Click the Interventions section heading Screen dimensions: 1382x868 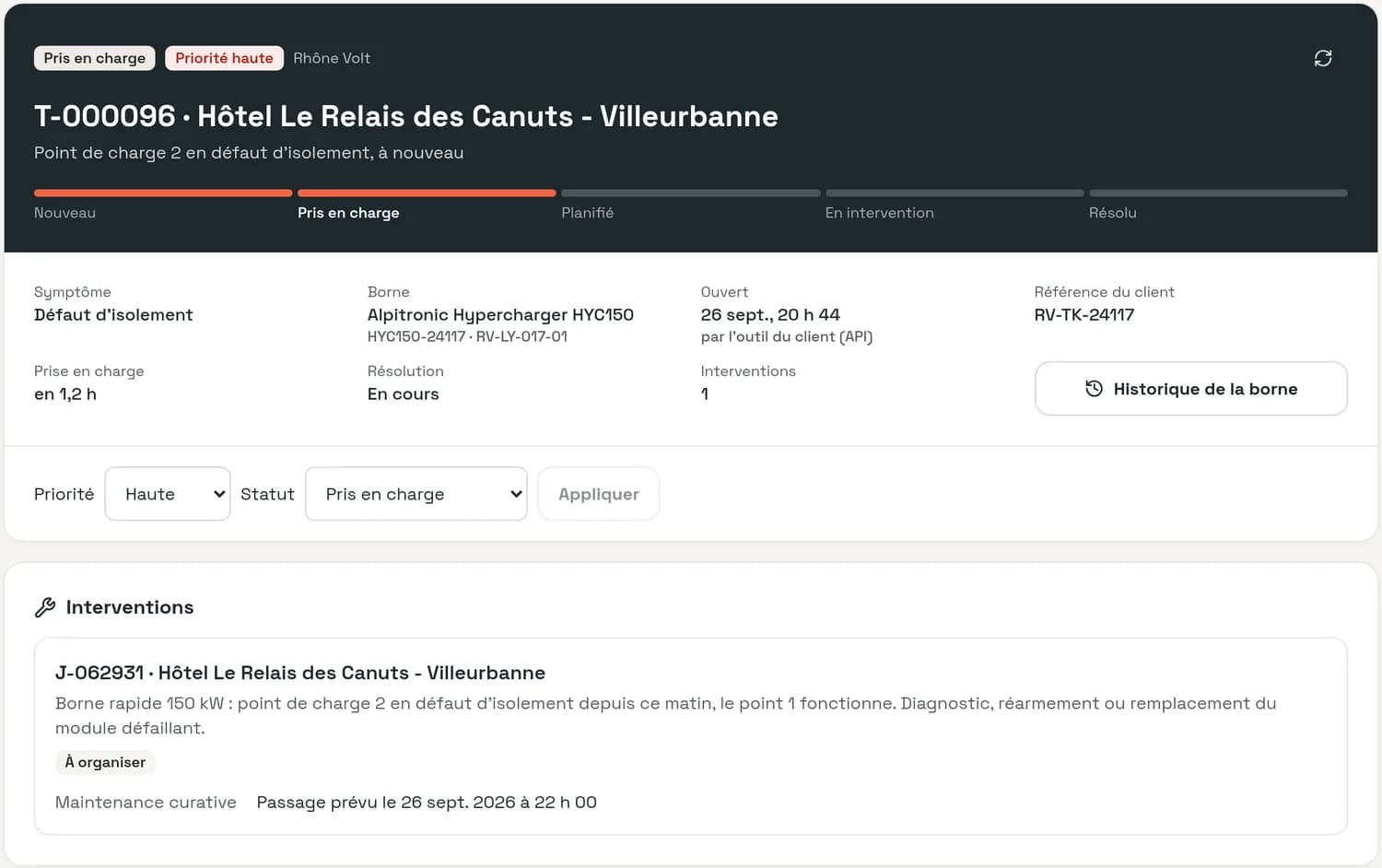click(130, 607)
